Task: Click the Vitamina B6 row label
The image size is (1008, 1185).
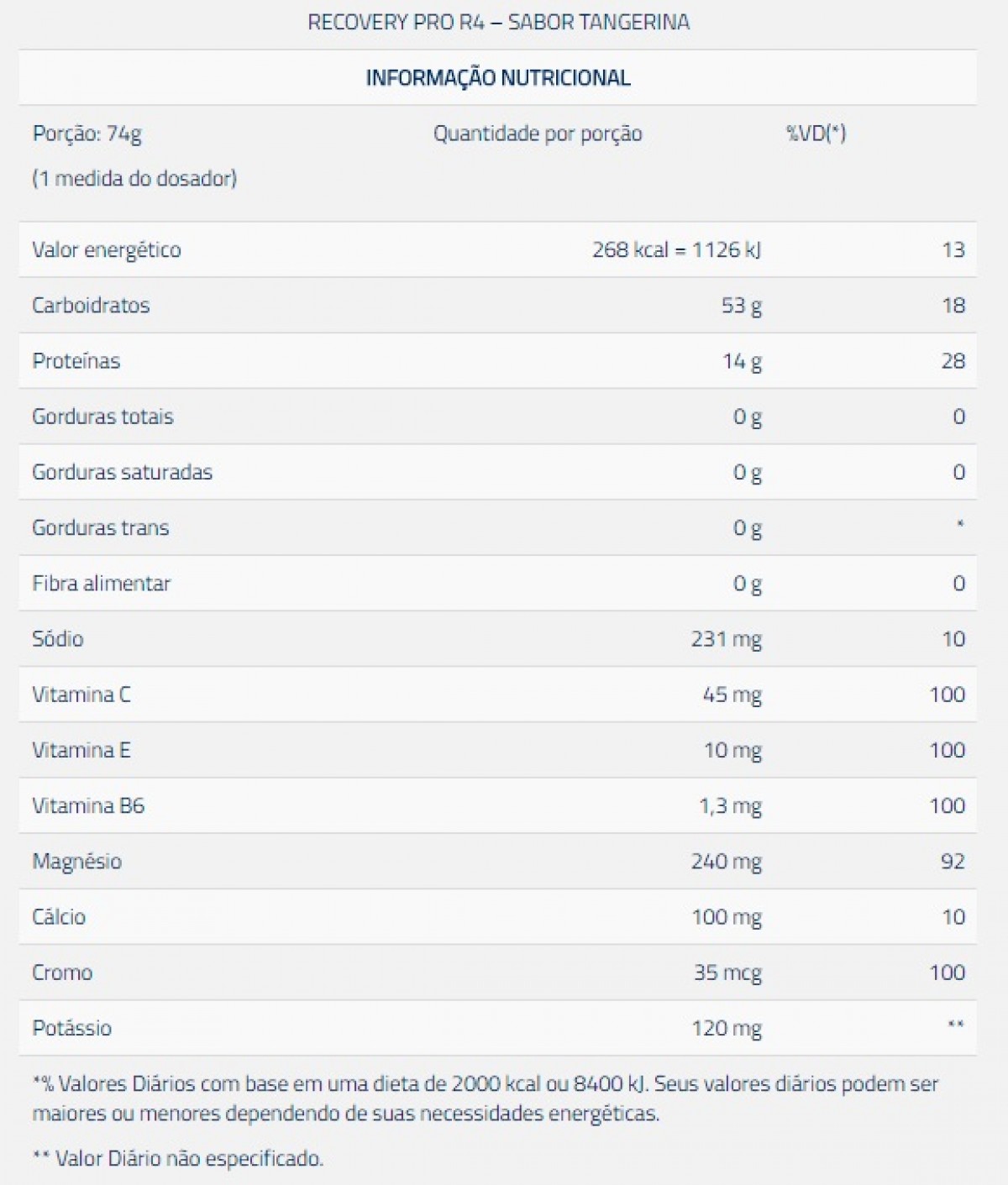Action: 88,805
